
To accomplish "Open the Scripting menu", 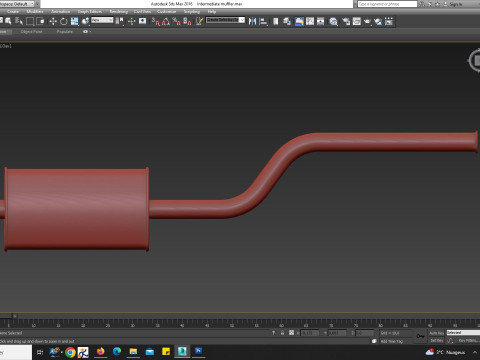I will (x=192, y=12).
